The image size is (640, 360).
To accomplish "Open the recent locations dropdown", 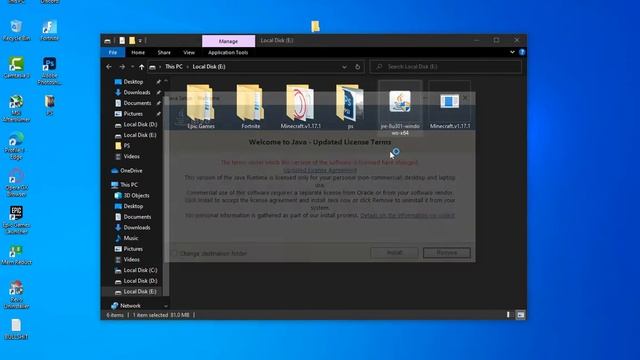I will (x=132, y=67).
